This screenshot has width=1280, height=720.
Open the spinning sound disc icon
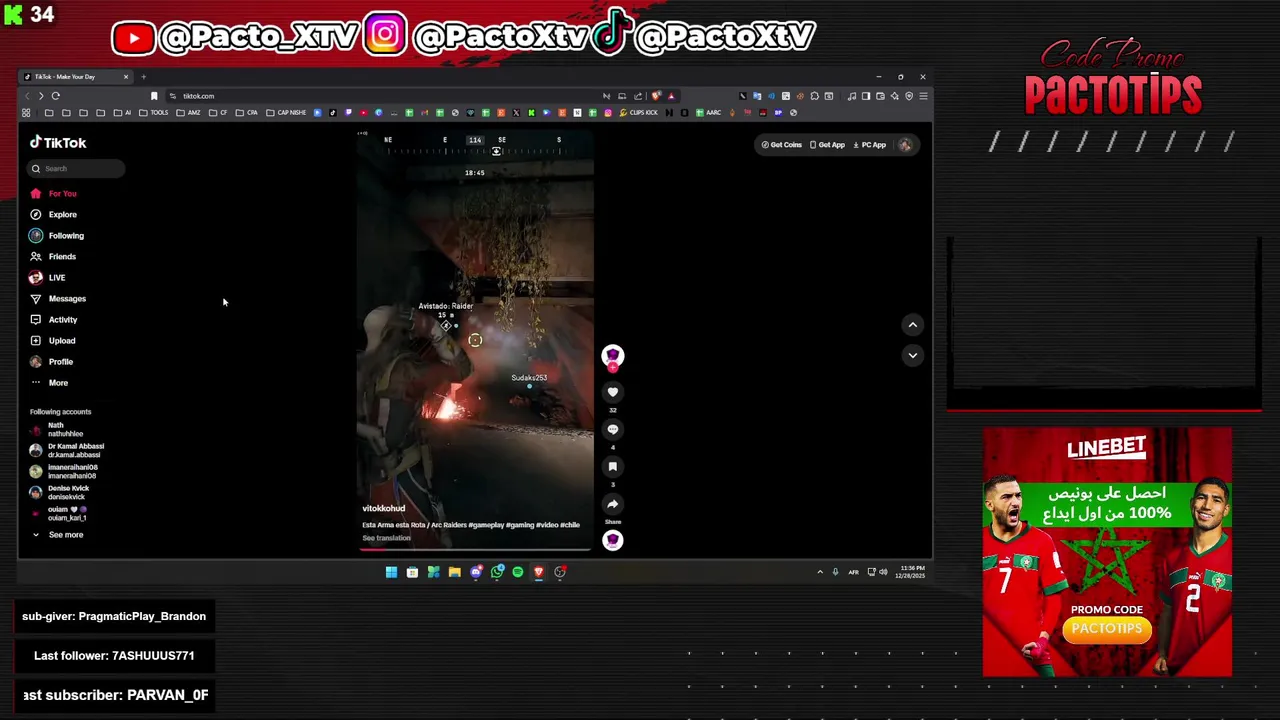(x=613, y=540)
